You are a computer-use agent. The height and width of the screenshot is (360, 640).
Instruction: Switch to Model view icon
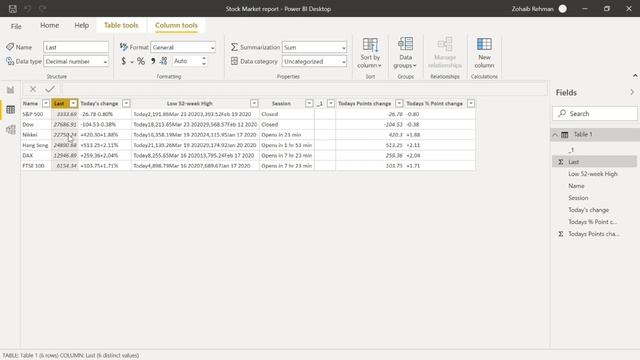11,130
